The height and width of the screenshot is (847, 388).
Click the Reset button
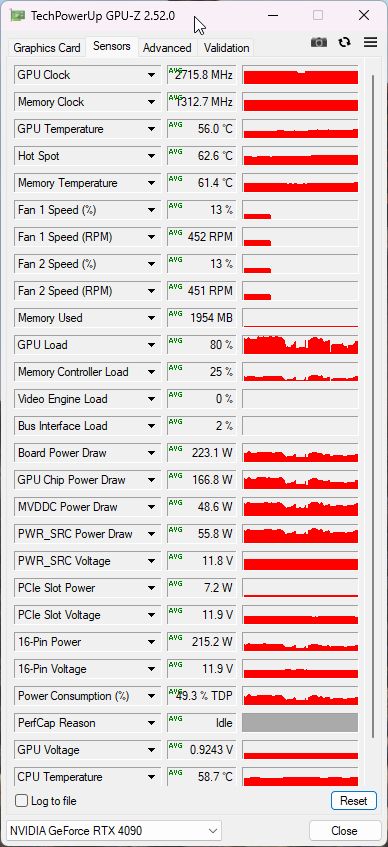coord(353,801)
